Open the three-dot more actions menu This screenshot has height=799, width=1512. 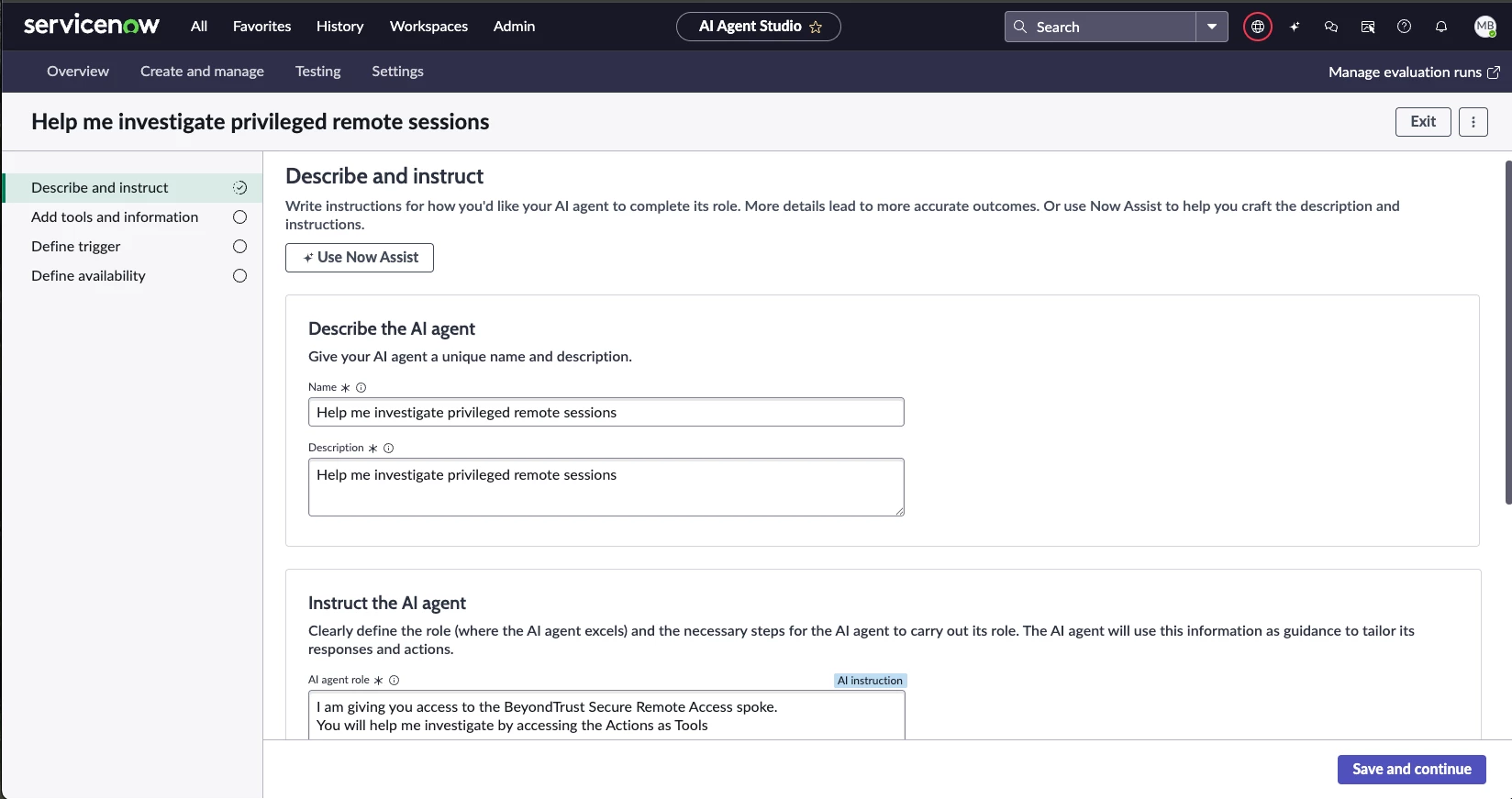(1473, 122)
